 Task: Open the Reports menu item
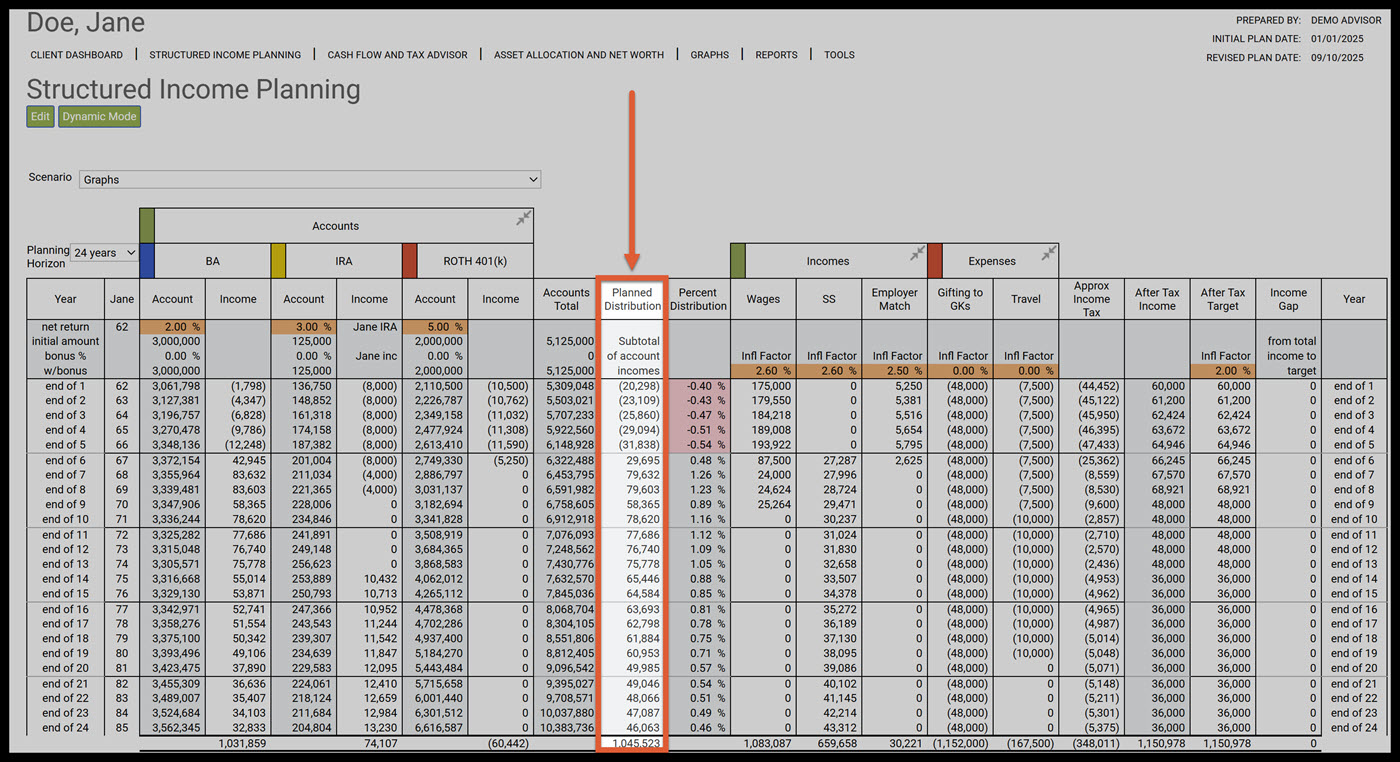coord(777,55)
